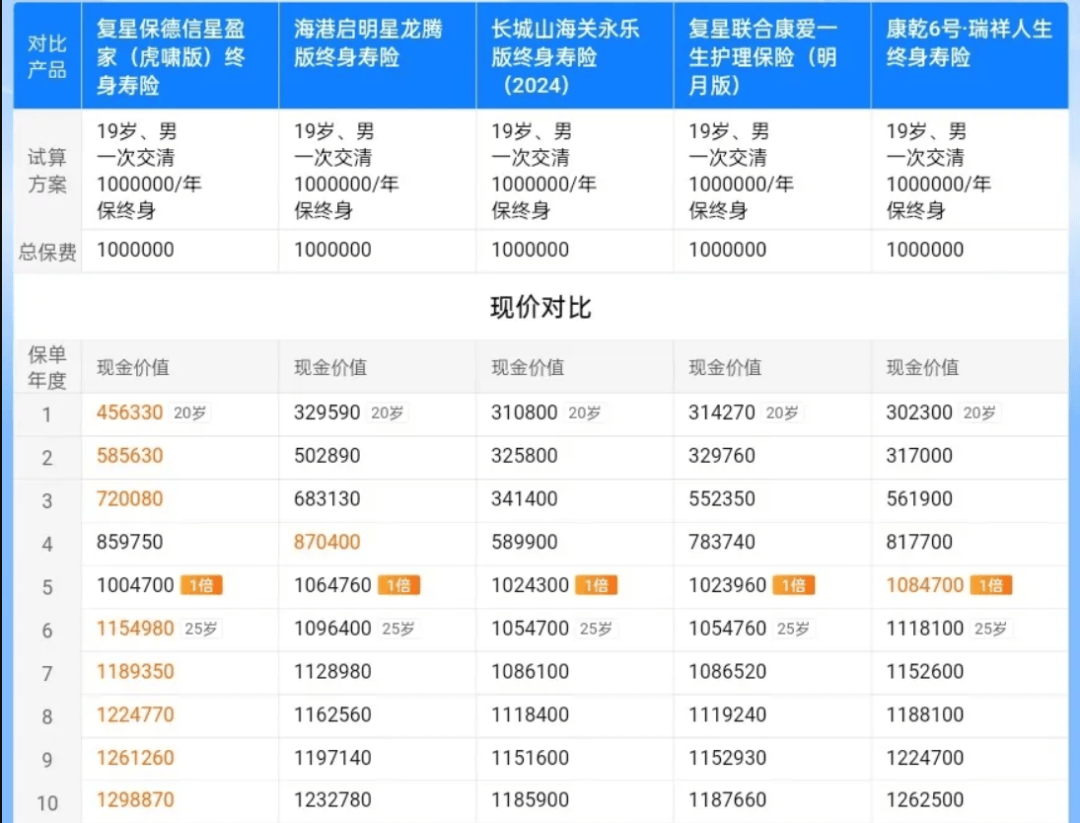This screenshot has width=1080, height=823.
Task: Click the 1倍 badge beside 1004700
Action: (201, 585)
